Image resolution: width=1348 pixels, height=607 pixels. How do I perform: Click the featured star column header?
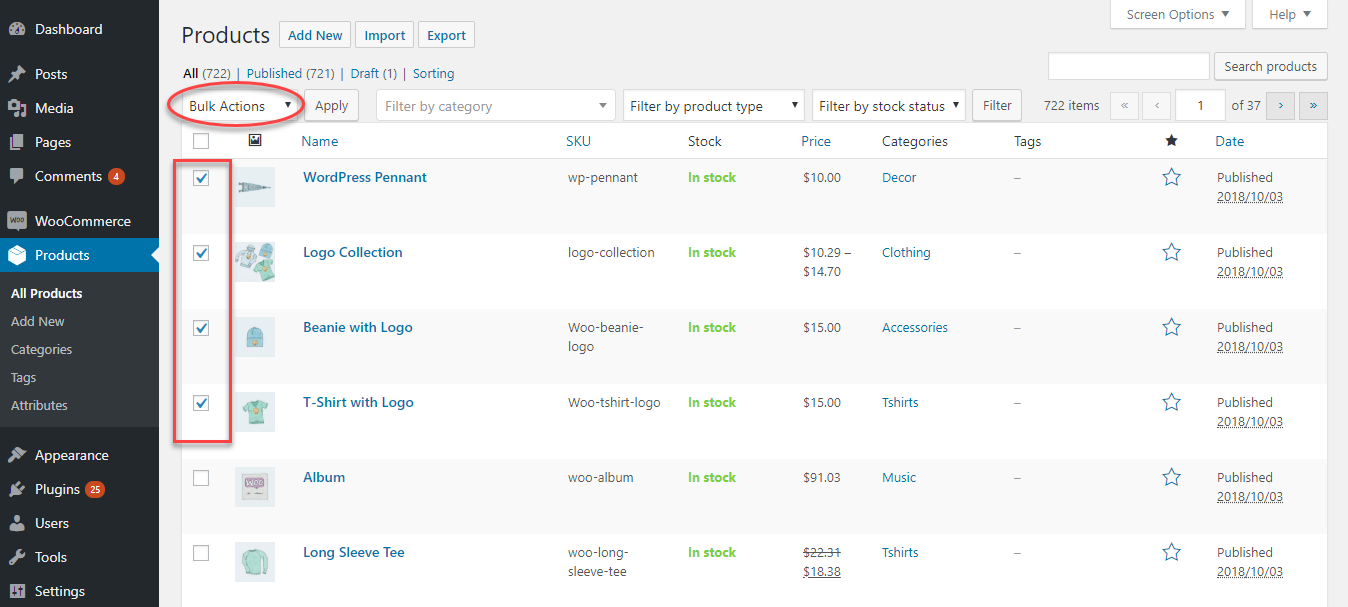(1171, 141)
